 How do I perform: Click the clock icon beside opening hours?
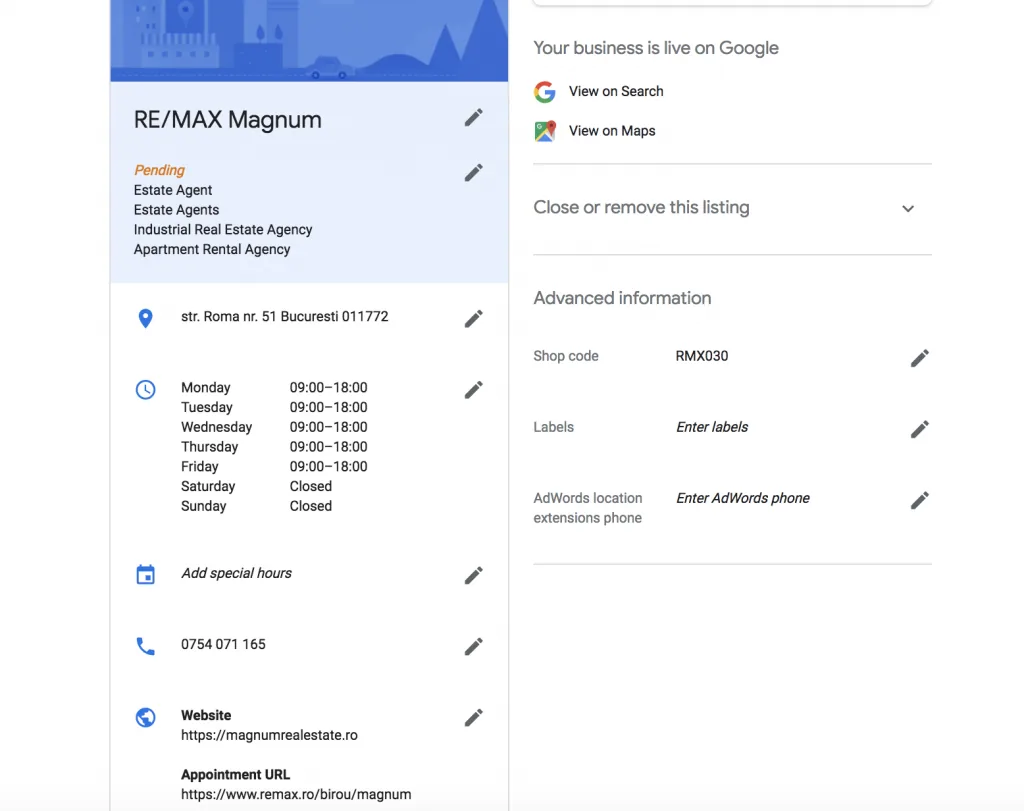146,389
